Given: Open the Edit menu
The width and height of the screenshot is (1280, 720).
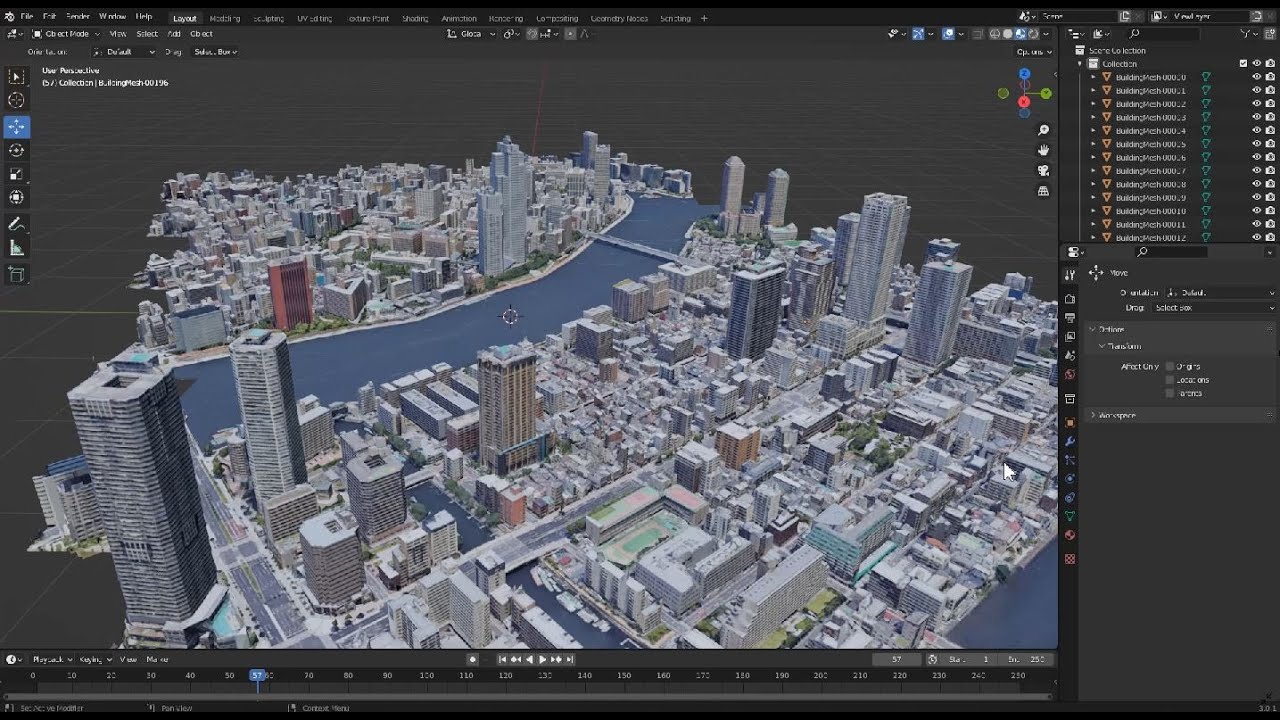Looking at the screenshot, I should 49,17.
